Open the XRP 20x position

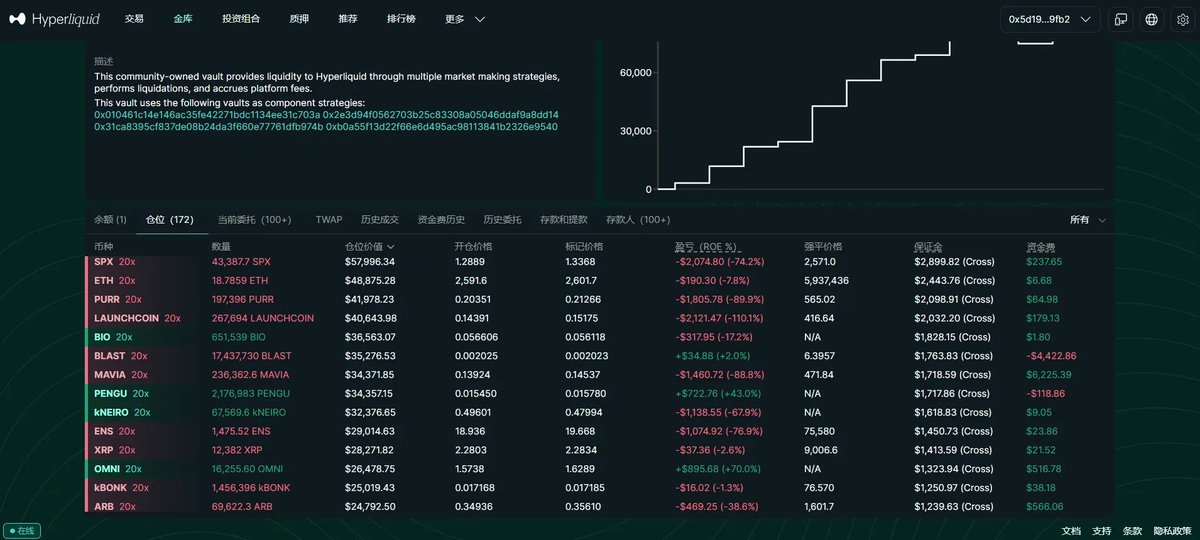(x=114, y=450)
